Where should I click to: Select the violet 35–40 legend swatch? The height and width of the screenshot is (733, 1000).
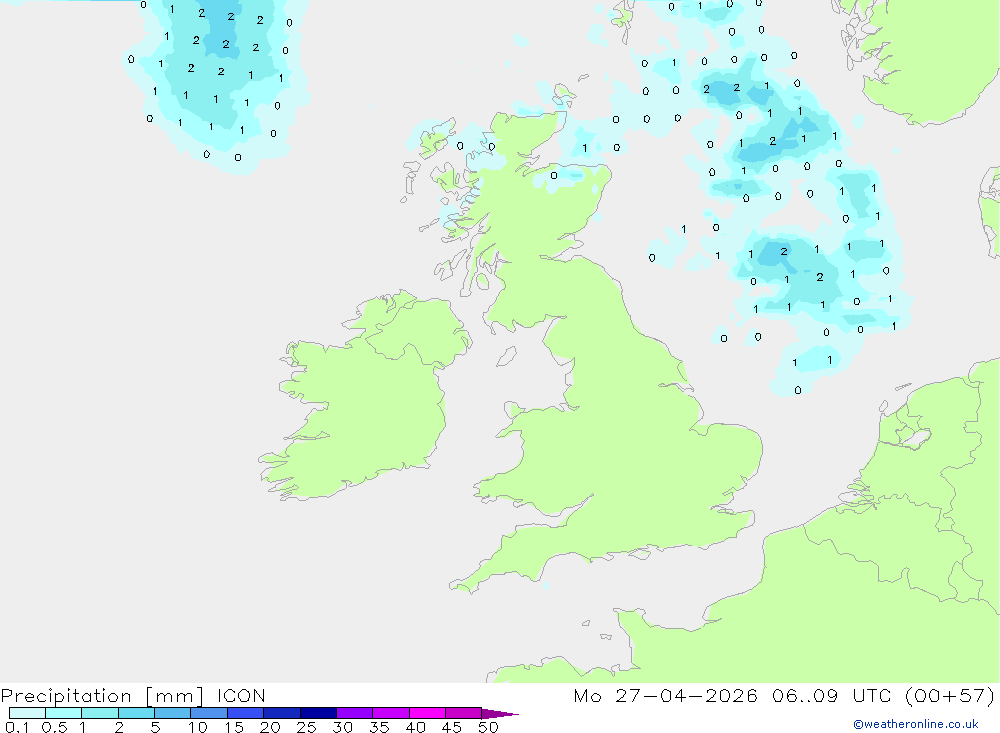coord(390,713)
